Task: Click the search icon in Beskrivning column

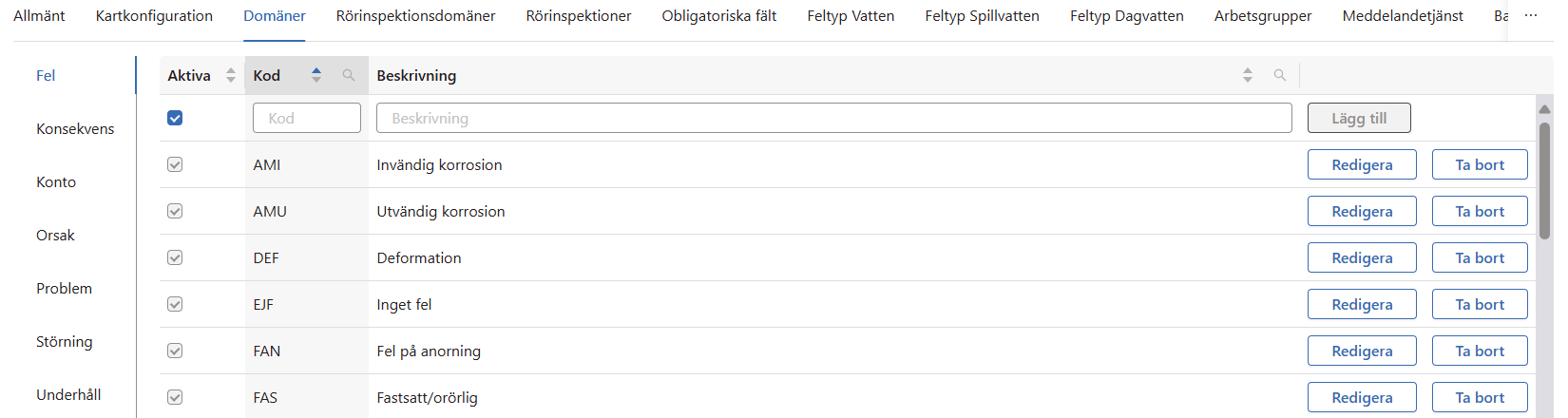Action: tap(1280, 75)
